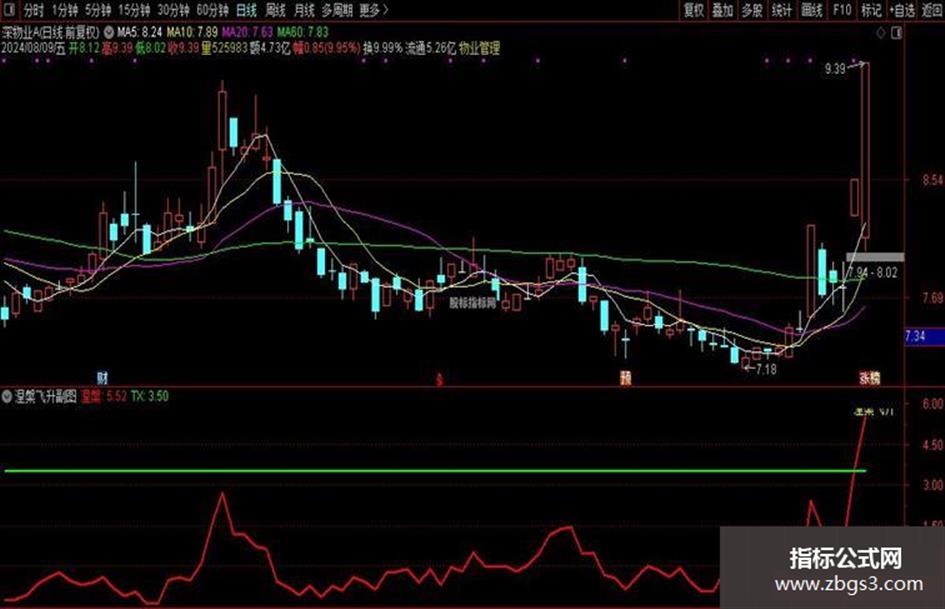Open MA indicator settings circle icon
945x609 pixels.
pos(109,32)
